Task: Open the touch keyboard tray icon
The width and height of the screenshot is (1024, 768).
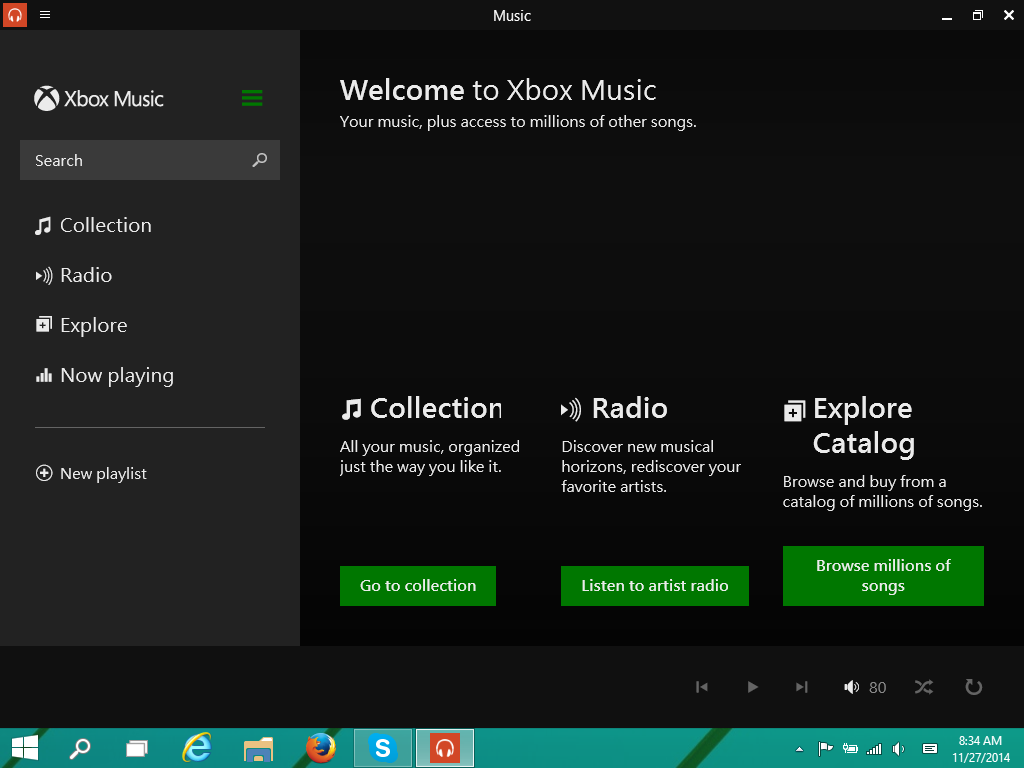Action: [930, 748]
